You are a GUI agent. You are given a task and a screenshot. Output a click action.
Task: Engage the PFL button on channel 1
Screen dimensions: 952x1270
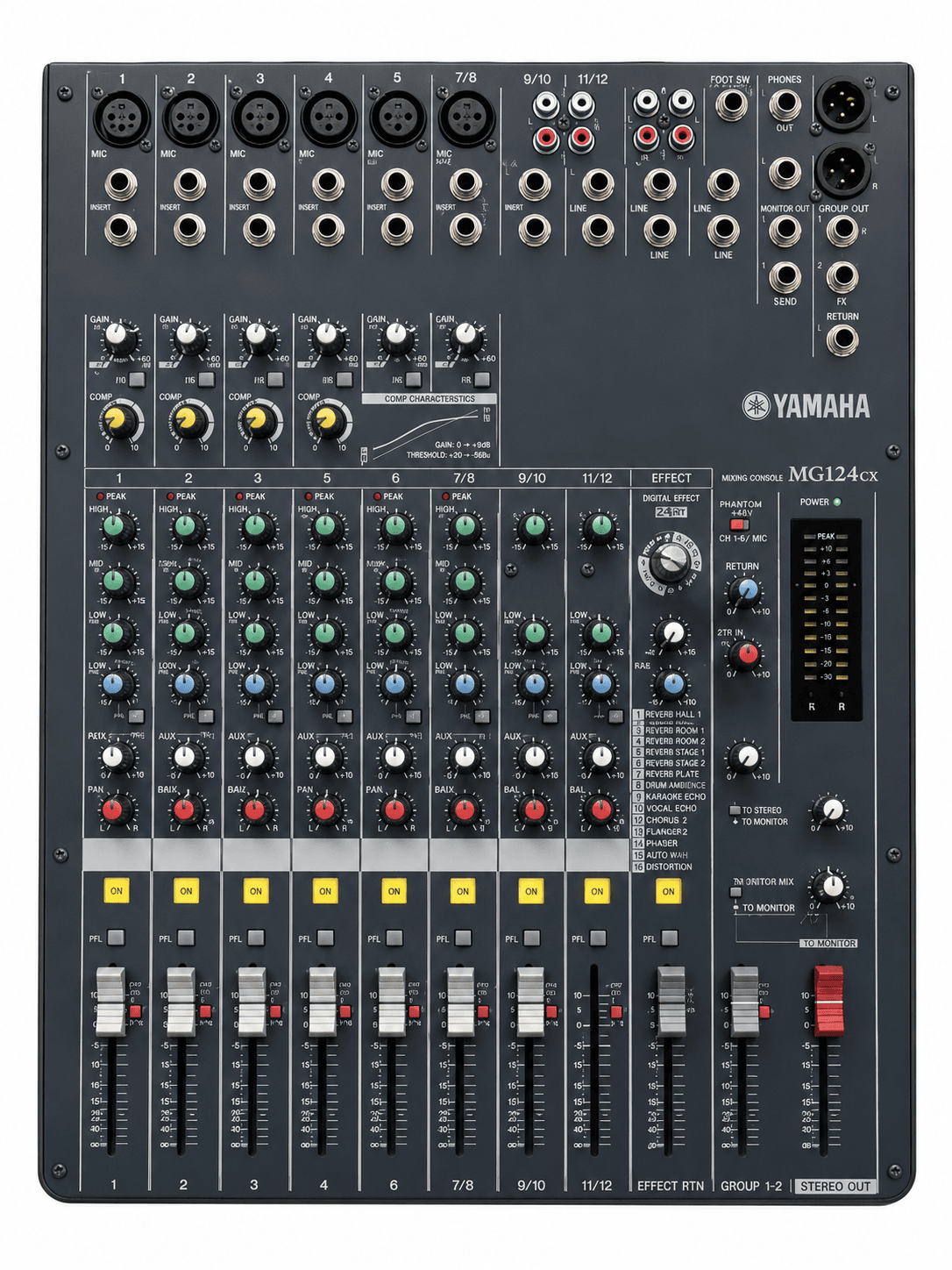tap(116, 938)
